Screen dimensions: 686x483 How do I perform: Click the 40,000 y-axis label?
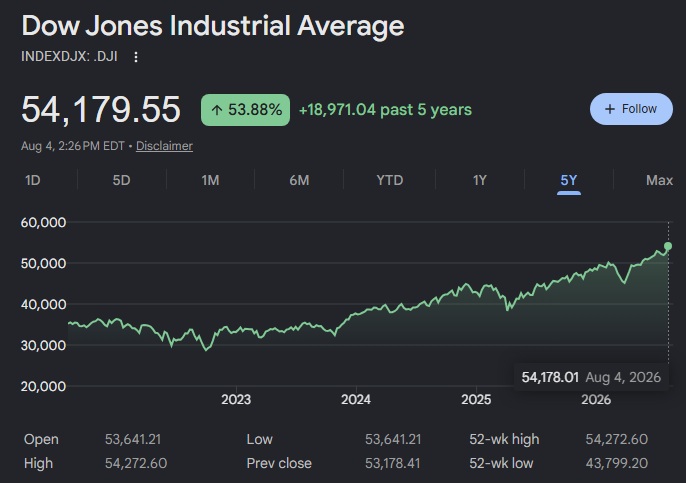(x=43, y=304)
